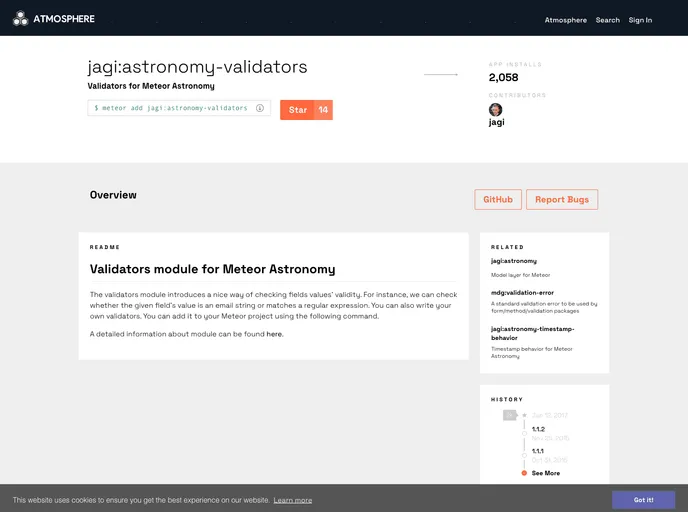The width and height of the screenshot is (688, 512).
Task: Click the latest version badge in History
Action: (x=509, y=415)
